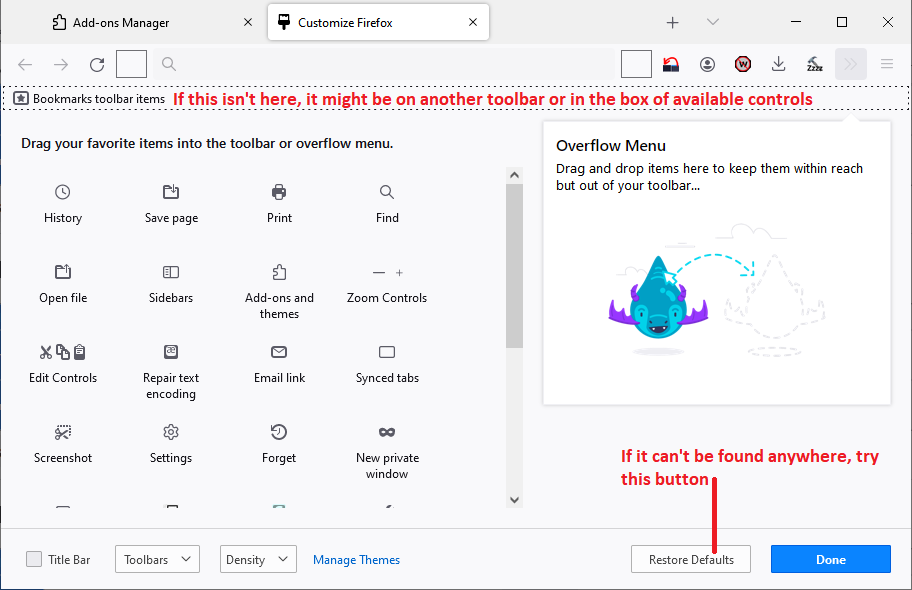Click the controls list scrollbar thumb

click(x=514, y=265)
